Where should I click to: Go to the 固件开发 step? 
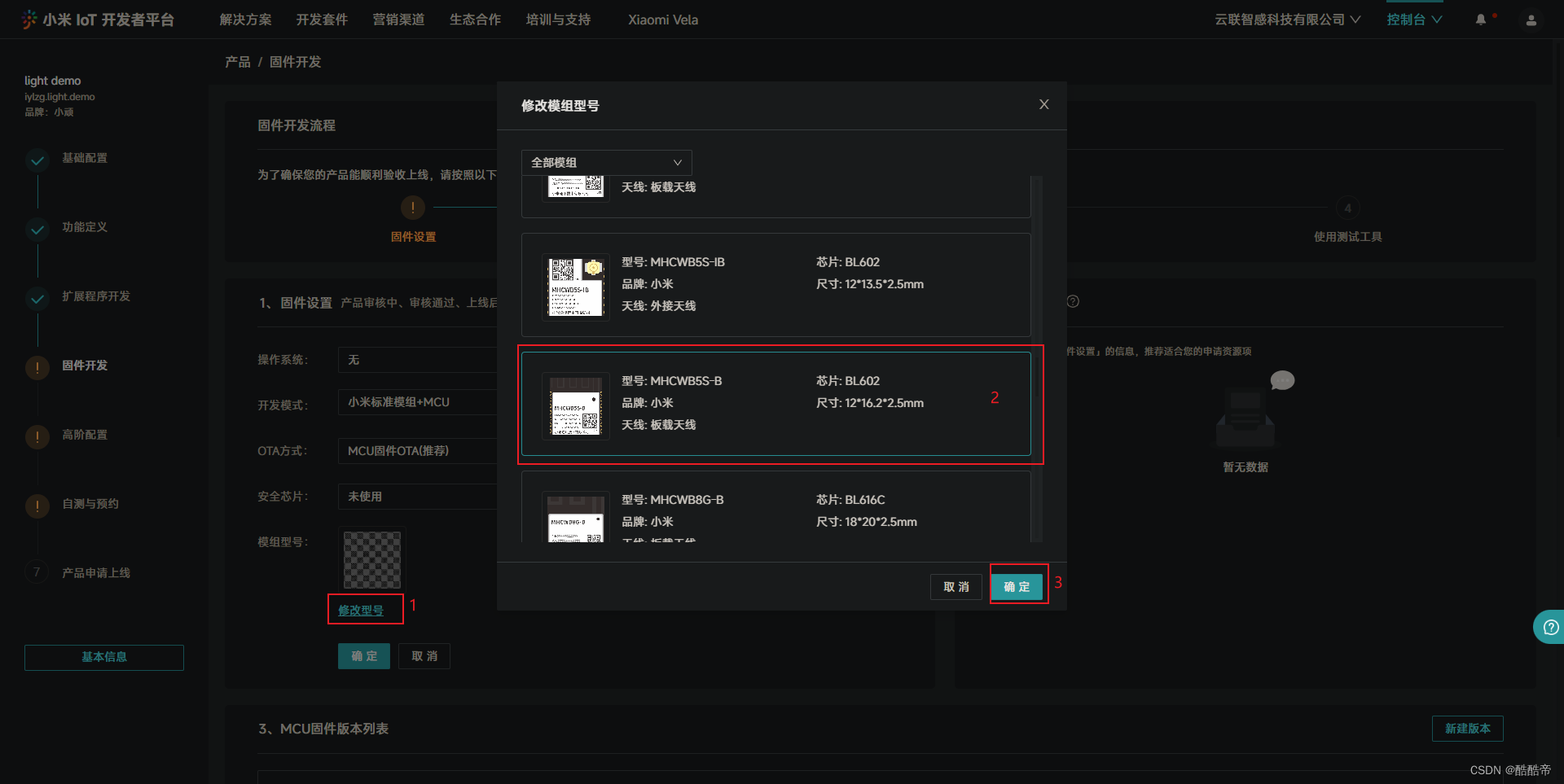[x=85, y=366]
